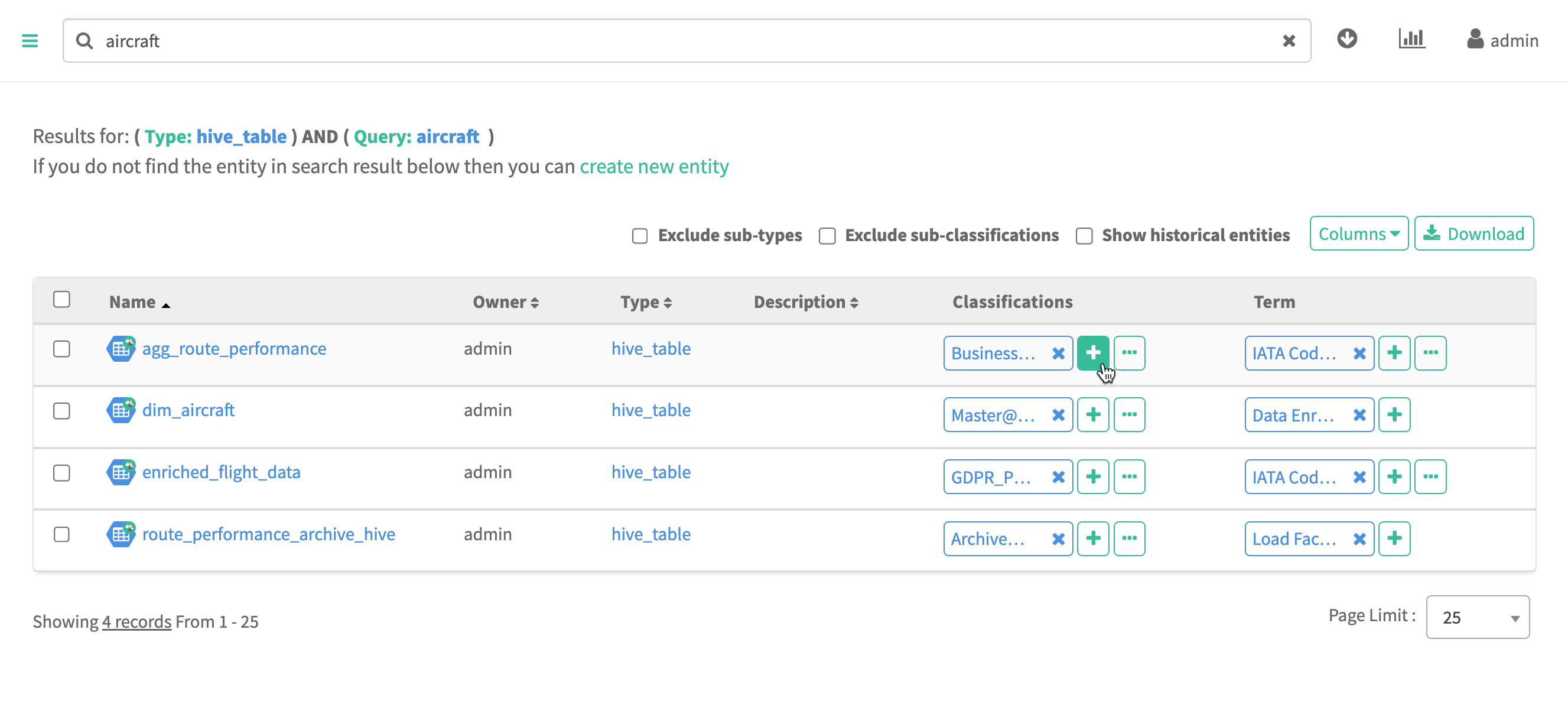This screenshot has width=1568, height=714.
Task: Click the create new entity link
Action: [654, 166]
